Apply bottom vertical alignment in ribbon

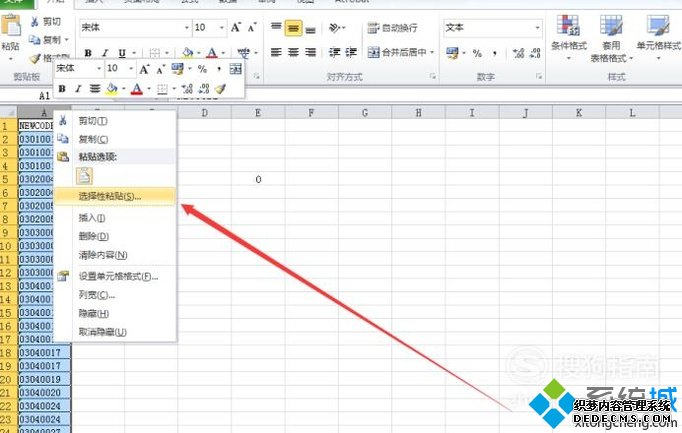tap(311, 29)
